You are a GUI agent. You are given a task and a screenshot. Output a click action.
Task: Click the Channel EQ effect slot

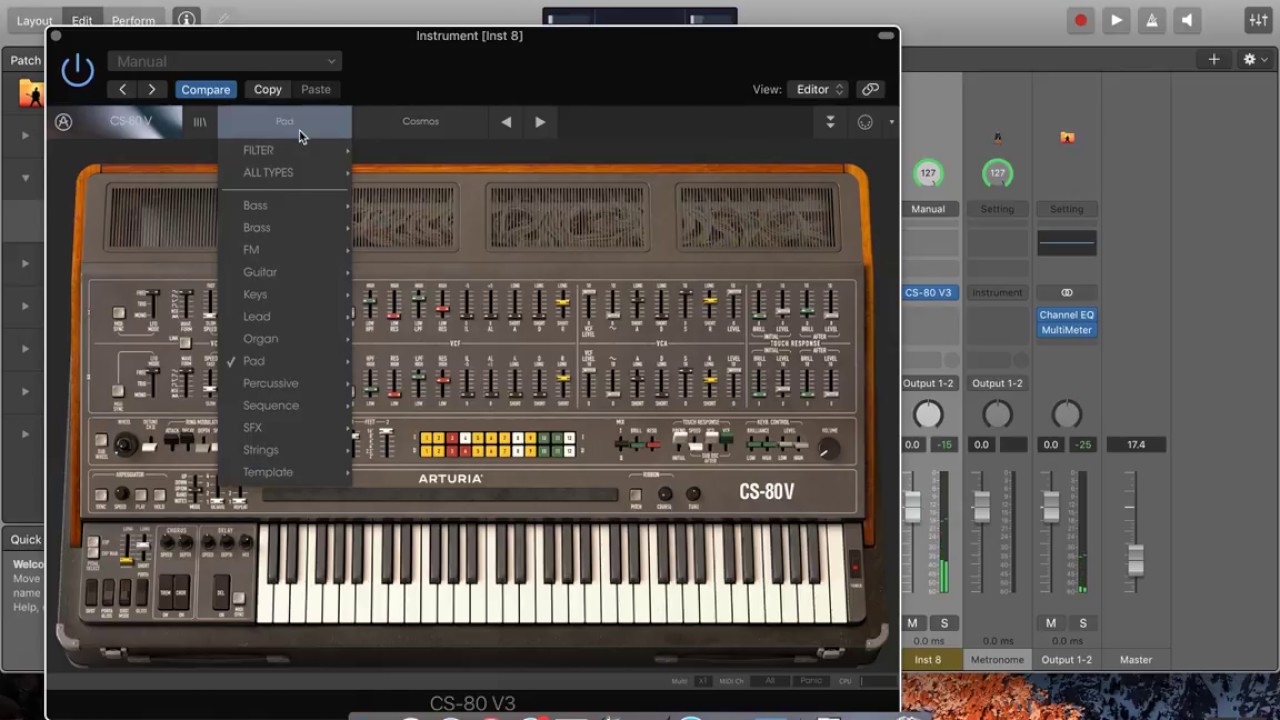pos(1067,315)
